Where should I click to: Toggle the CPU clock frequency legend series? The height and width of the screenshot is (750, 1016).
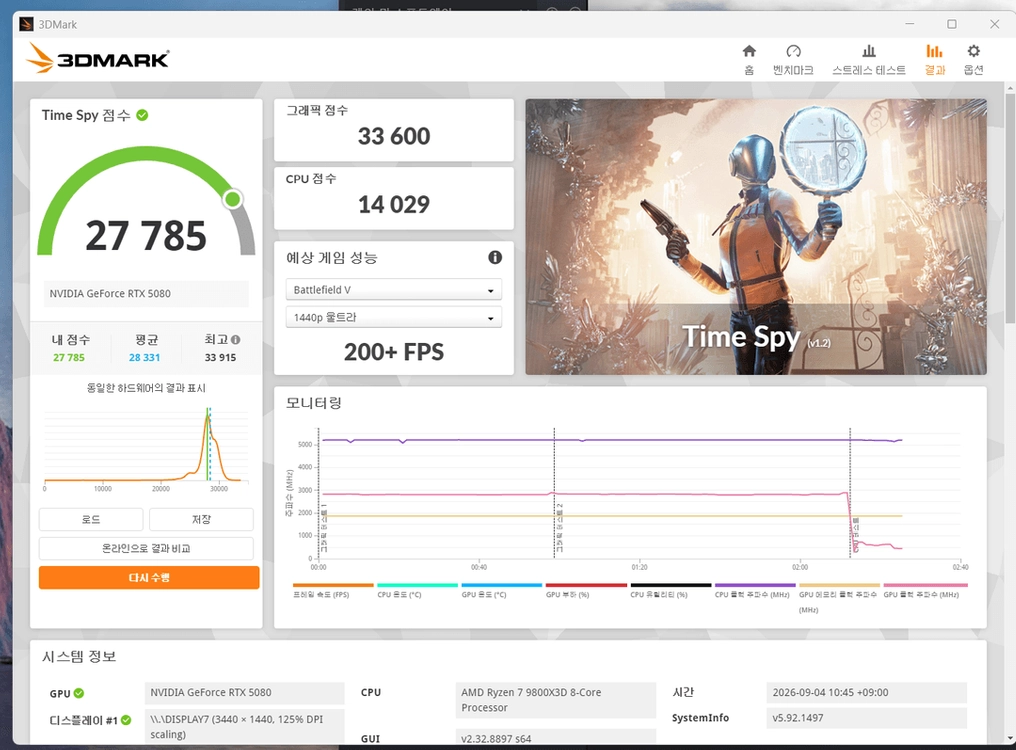(x=754, y=591)
